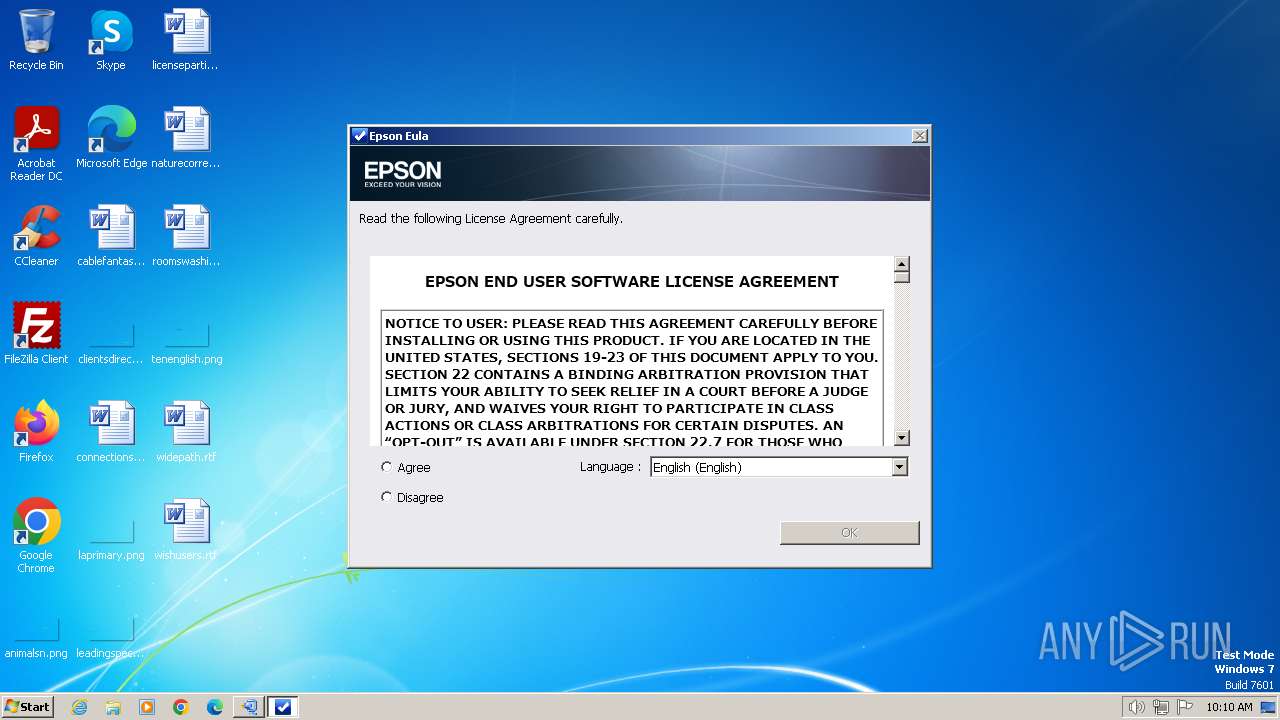Select the Google Chrome desktop shortcut
Screen dimensions: 1280x720
[36, 536]
